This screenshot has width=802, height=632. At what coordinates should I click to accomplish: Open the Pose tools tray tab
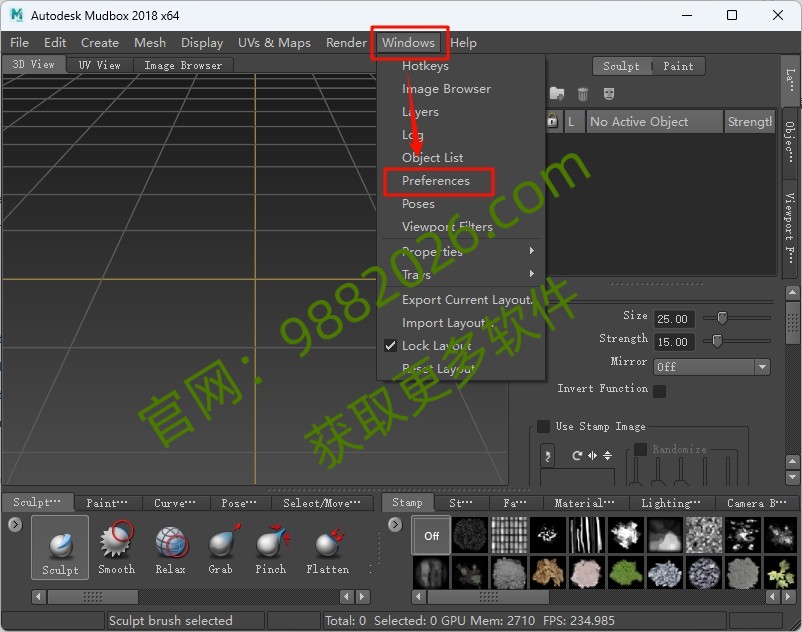coord(239,503)
